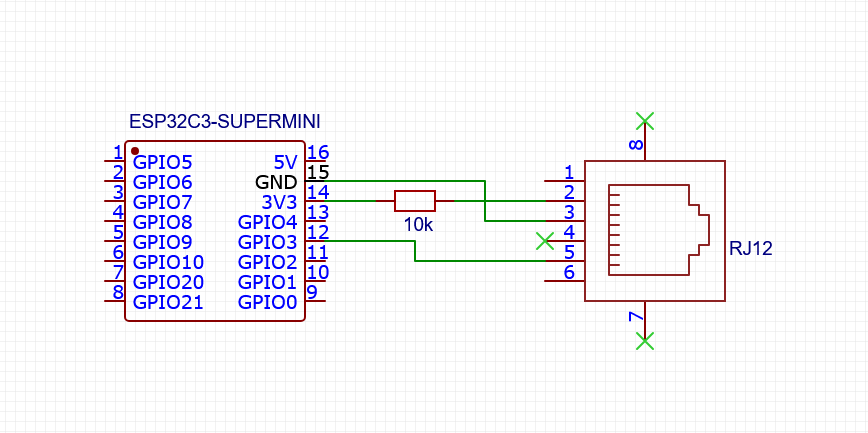The image size is (868, 433).
Task: Select the green wire from GPIO3 pin 12
Action: coord(415,250)
